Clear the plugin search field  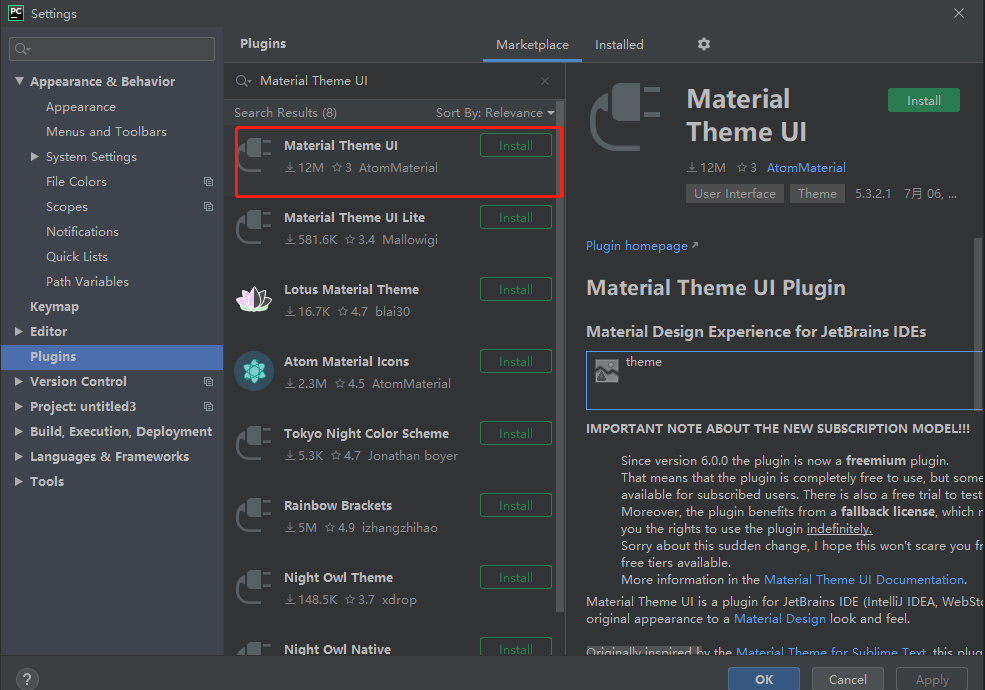tap(545, 81)
